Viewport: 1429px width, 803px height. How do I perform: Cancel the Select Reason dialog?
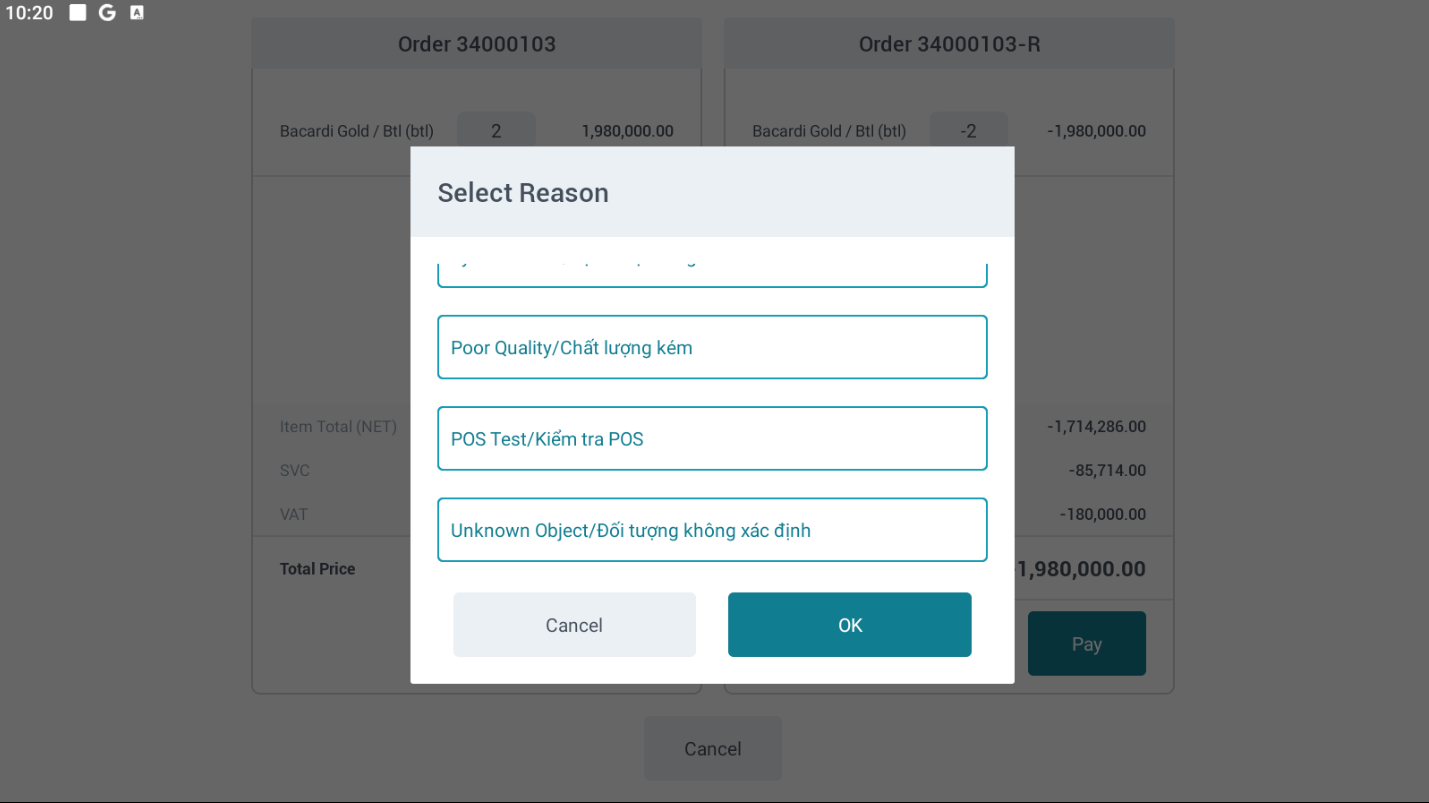pos(574,625)
